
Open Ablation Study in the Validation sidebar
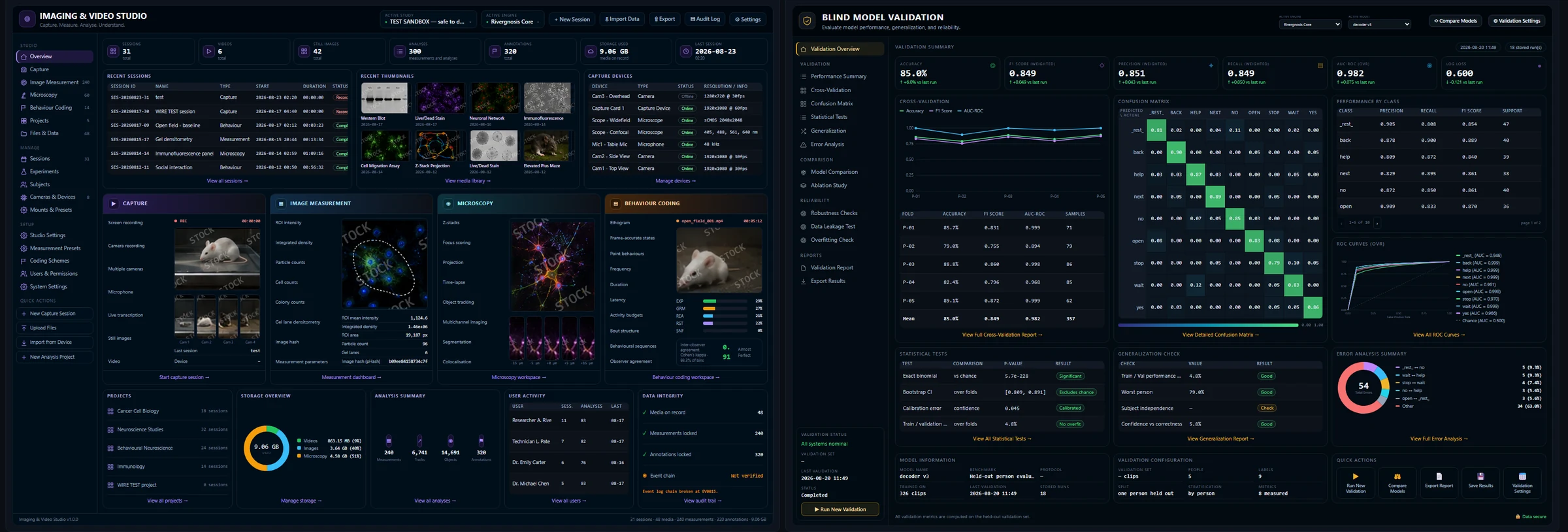[840, 186]
